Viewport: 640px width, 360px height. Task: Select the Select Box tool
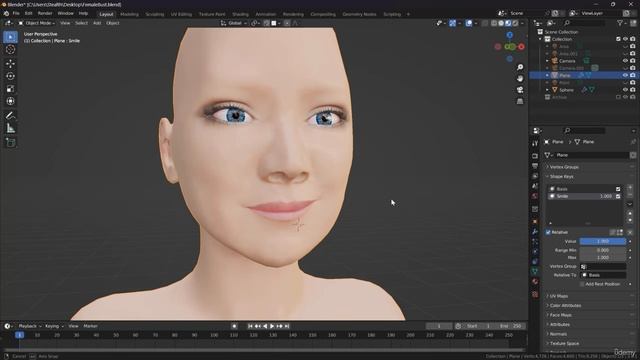[x=11, y=37]
